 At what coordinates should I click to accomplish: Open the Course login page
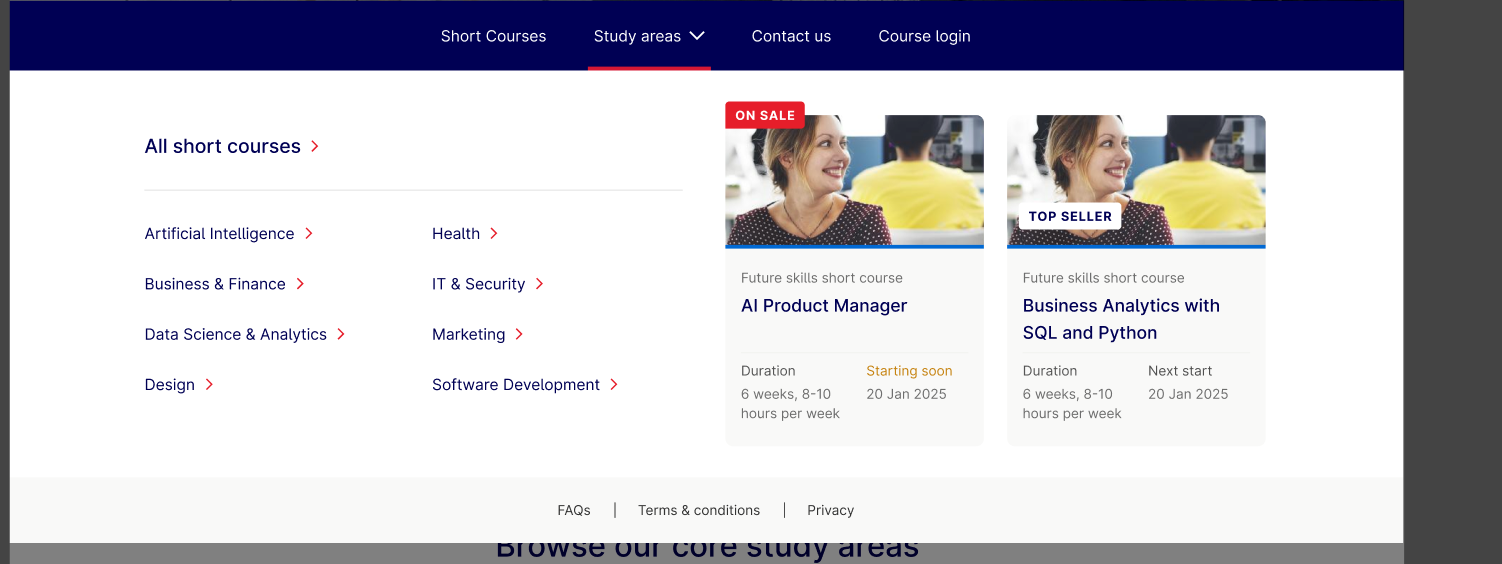(924, 36)
